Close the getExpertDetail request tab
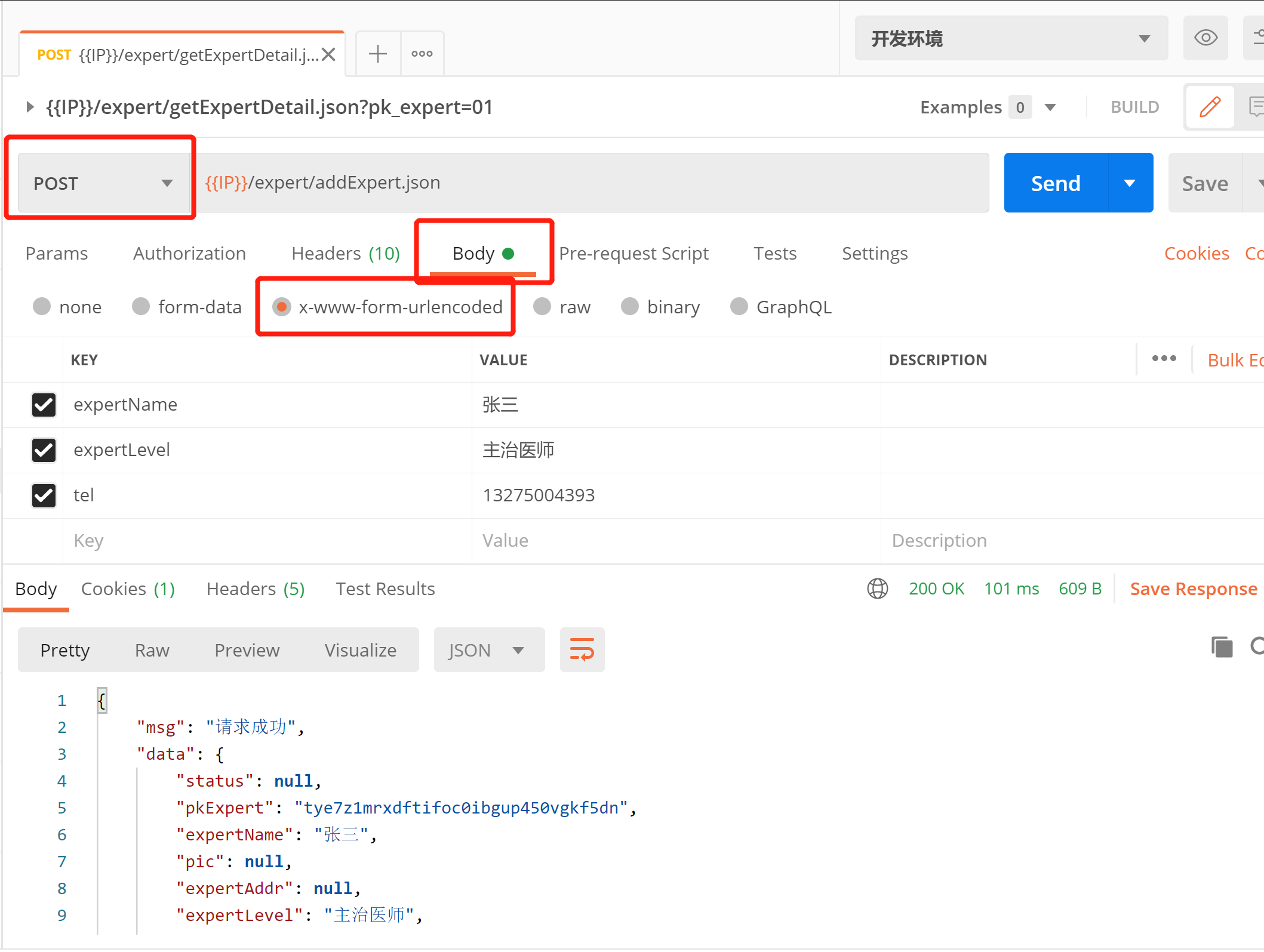1264x952 pixels. click(x=328, y=55)
